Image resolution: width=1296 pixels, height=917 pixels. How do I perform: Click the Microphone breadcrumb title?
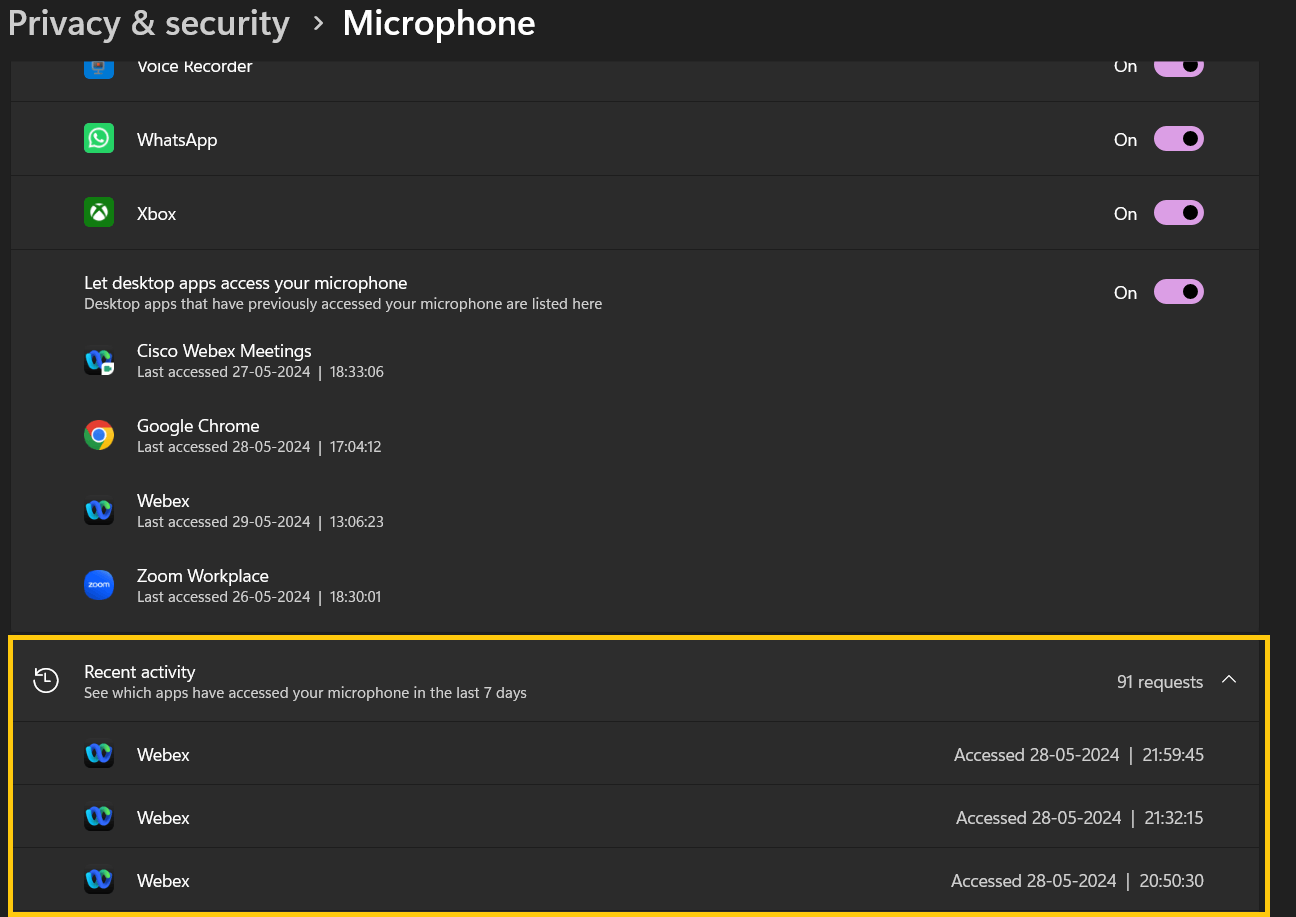click(438, 23)
